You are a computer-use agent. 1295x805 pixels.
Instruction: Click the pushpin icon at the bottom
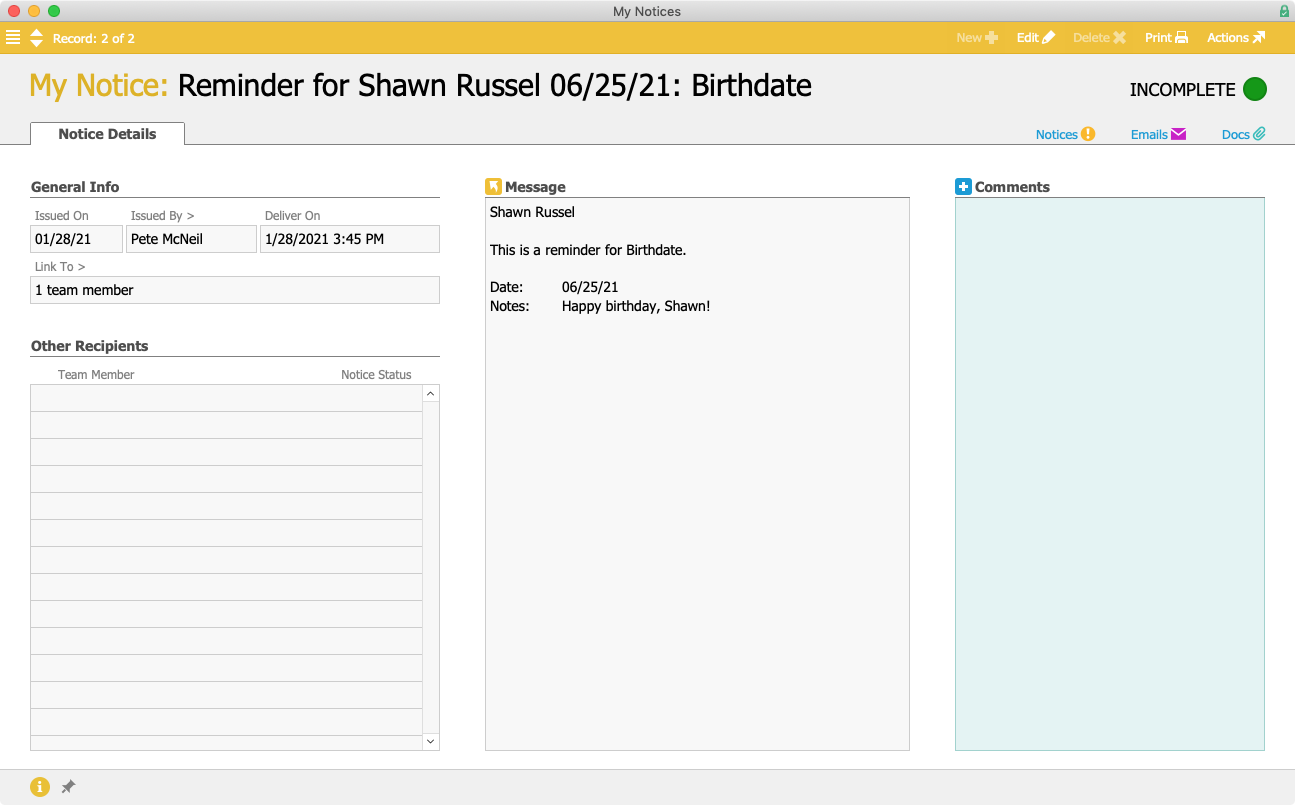pos(68,787)
